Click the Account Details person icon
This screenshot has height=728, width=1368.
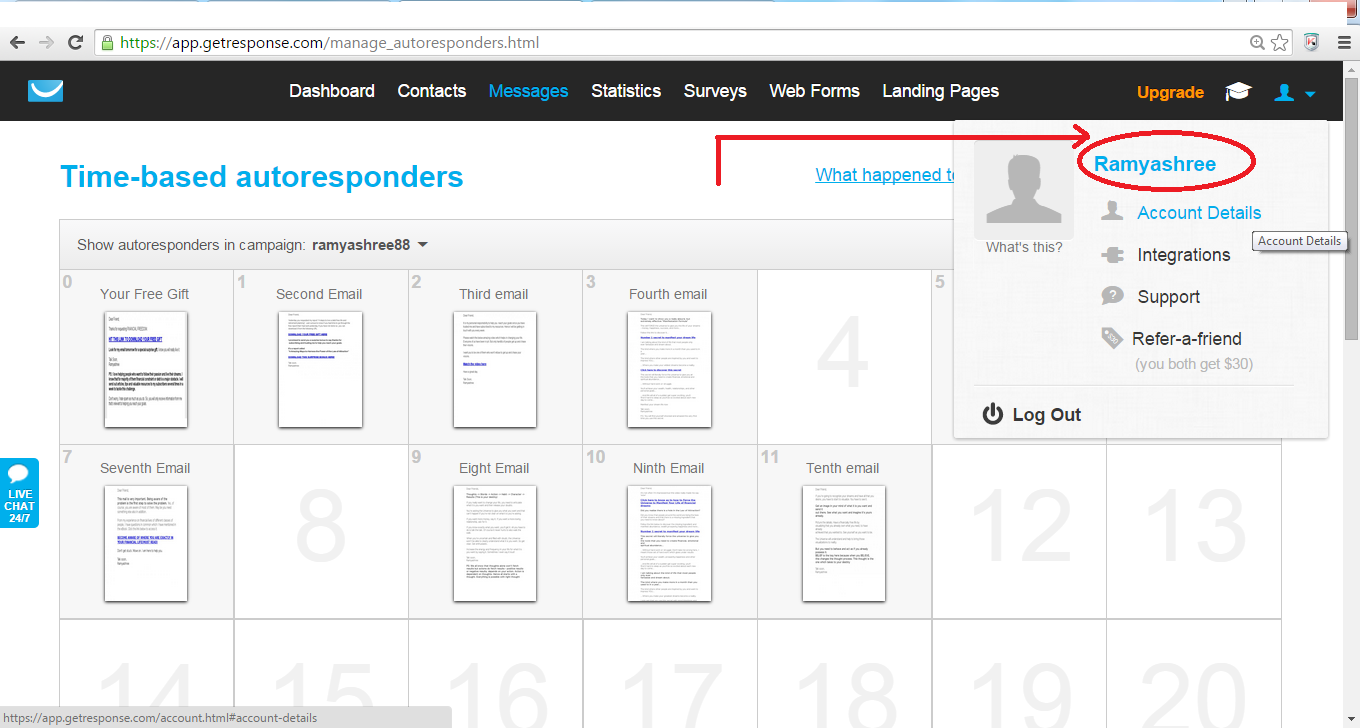tap(1111, 211)
